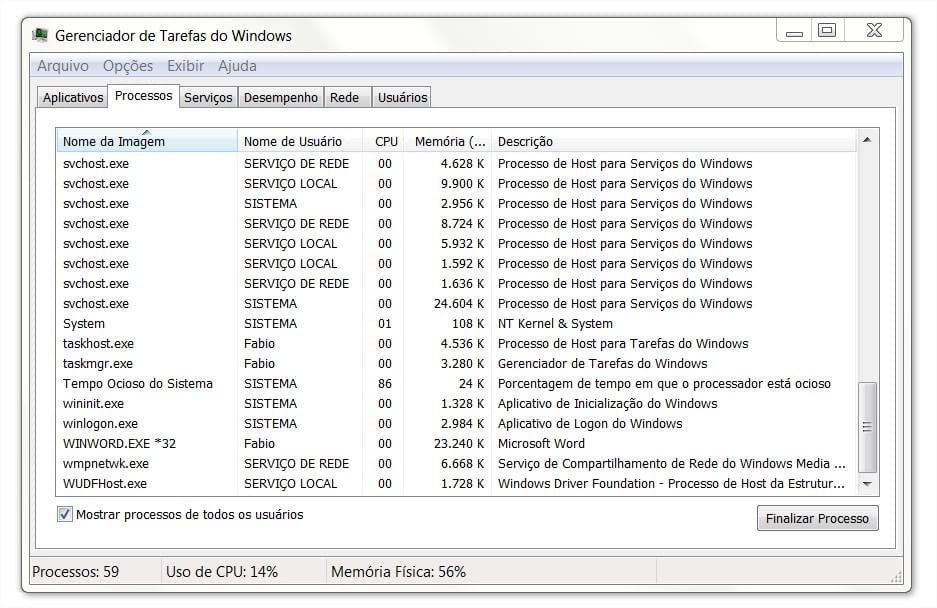Sort by Nome de Usuário column header
The height and width of the screenshot is (608, 937).
tap(300, 142)
